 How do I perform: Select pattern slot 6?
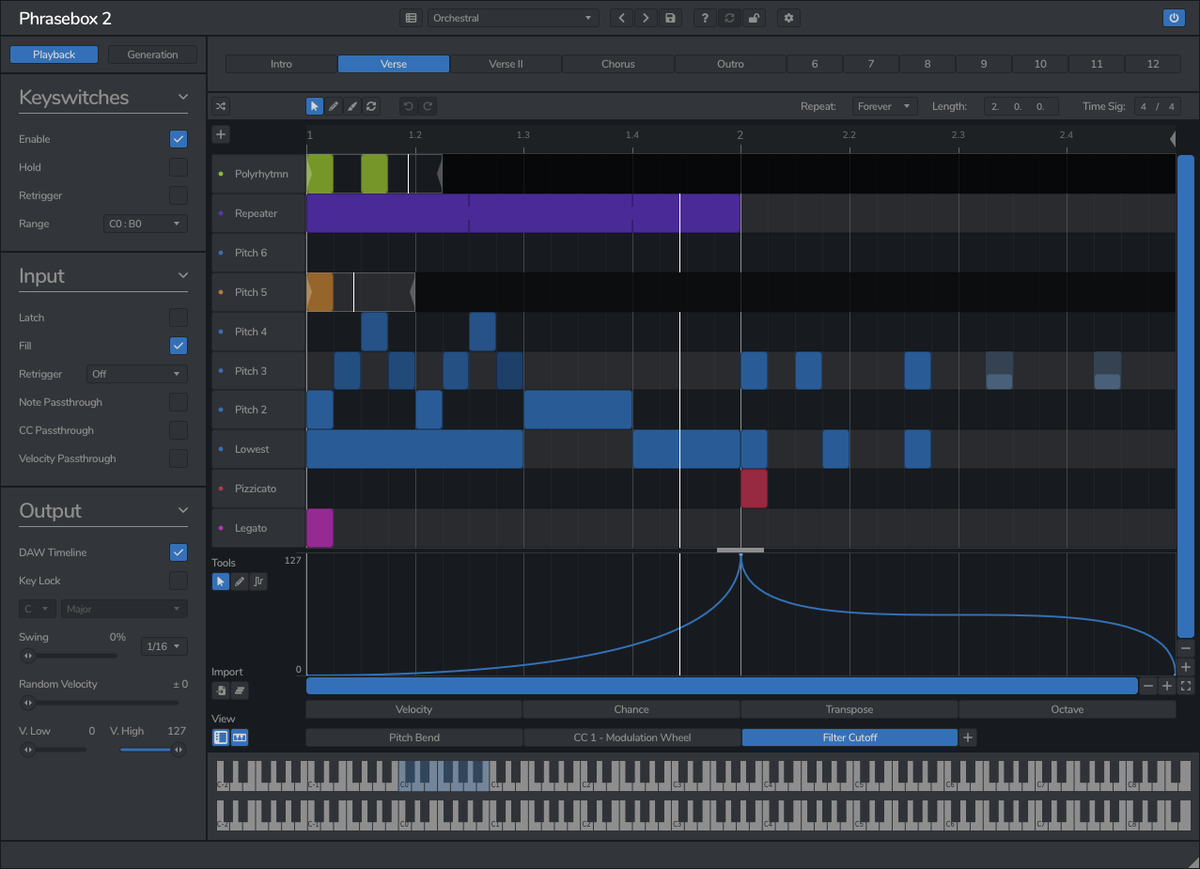(x=814, y=64)
